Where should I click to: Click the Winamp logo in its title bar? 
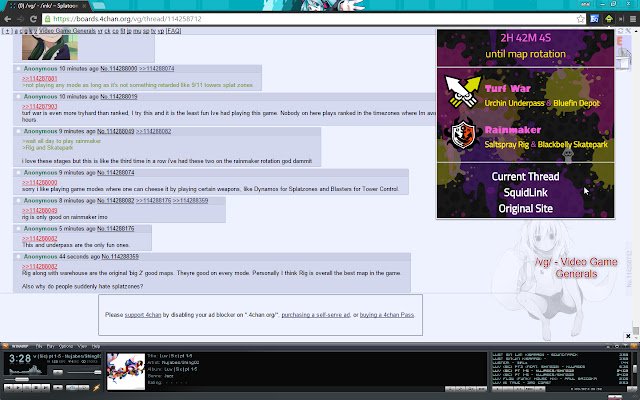pyautogui.click(x=5, y=346)
